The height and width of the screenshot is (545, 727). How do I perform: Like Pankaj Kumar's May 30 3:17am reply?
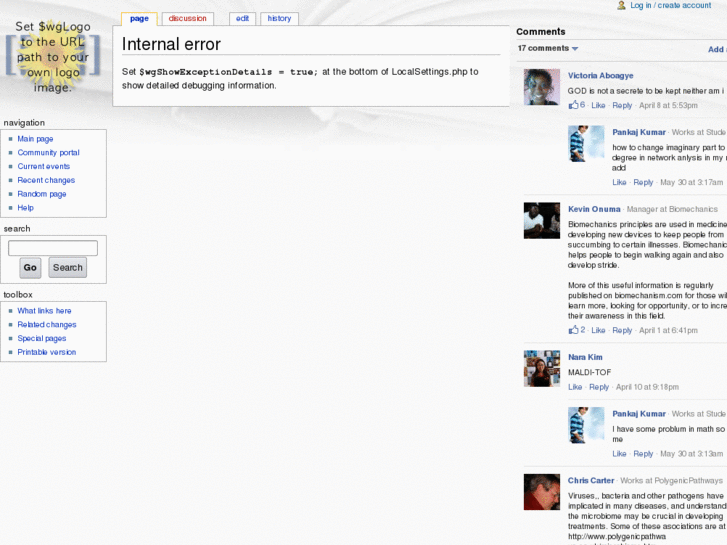pyautogui.click(x=619, y=182)
